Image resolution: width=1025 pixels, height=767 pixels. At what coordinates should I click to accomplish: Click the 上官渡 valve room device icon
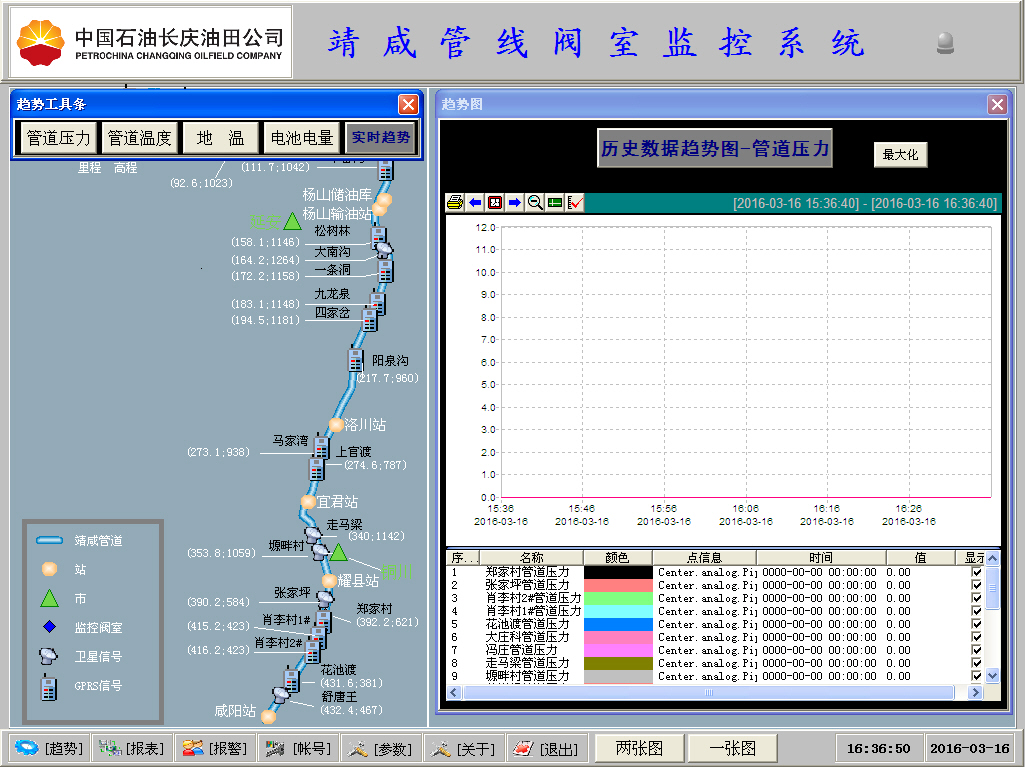coord(316,469)
